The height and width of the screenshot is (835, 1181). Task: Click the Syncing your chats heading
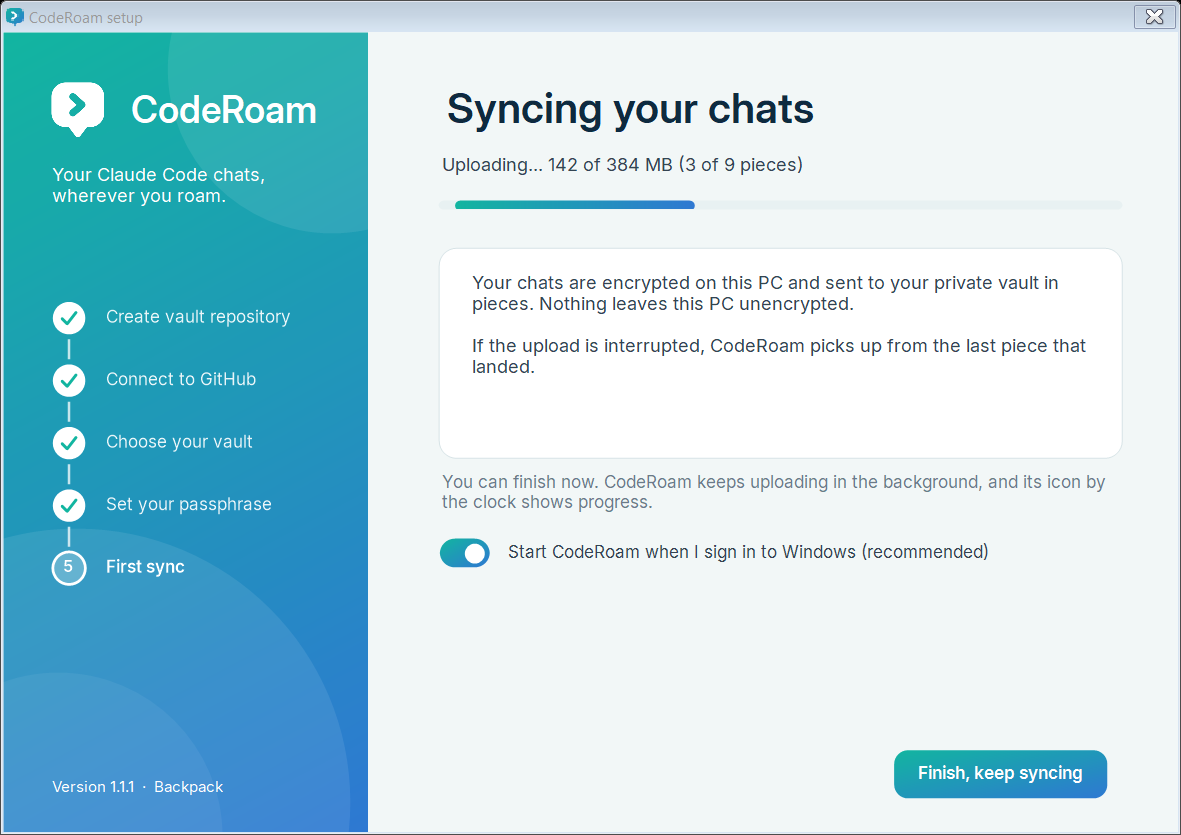[x=630, y=109]
